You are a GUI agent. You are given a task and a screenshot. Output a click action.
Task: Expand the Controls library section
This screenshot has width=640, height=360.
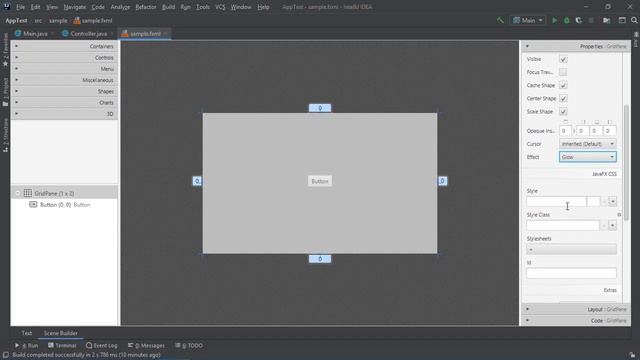pos(64,58)
